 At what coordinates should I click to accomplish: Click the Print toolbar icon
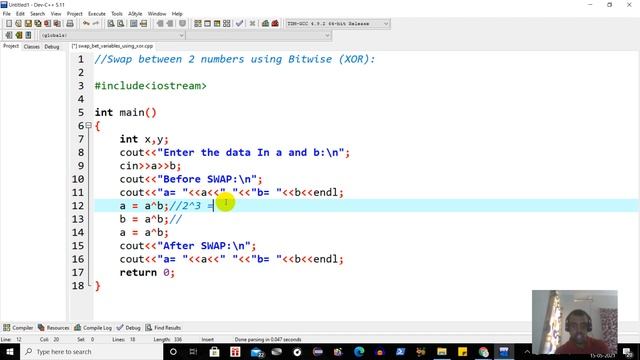pos(70,24)
